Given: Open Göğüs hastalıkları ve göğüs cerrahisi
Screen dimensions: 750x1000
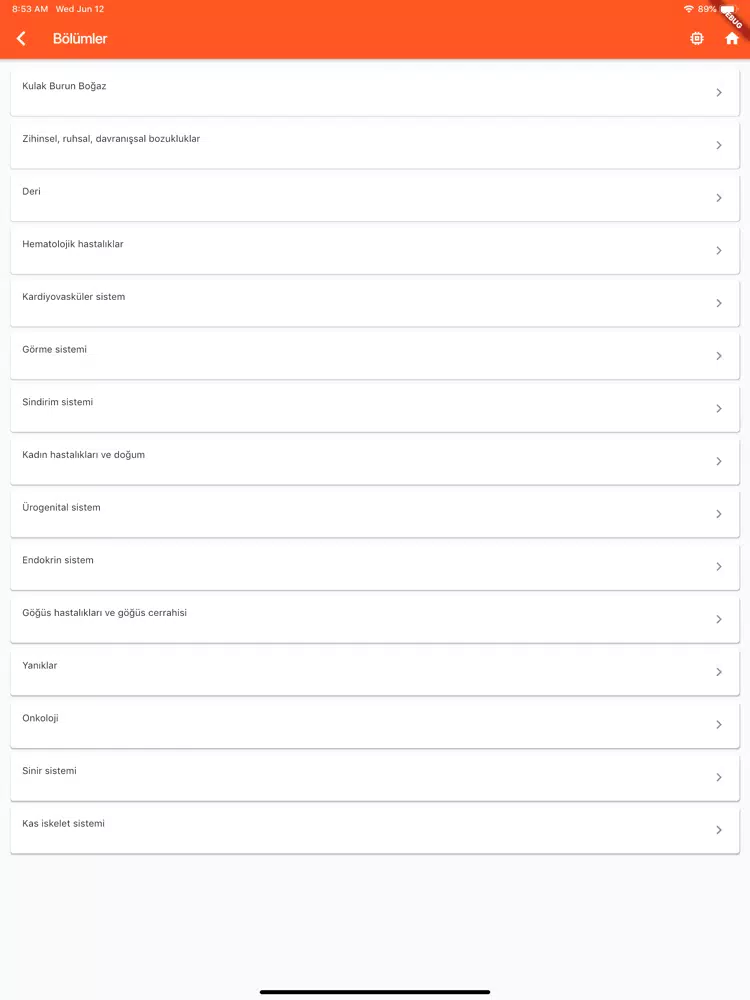Looking at the screenshot, I should click(375, 619).
